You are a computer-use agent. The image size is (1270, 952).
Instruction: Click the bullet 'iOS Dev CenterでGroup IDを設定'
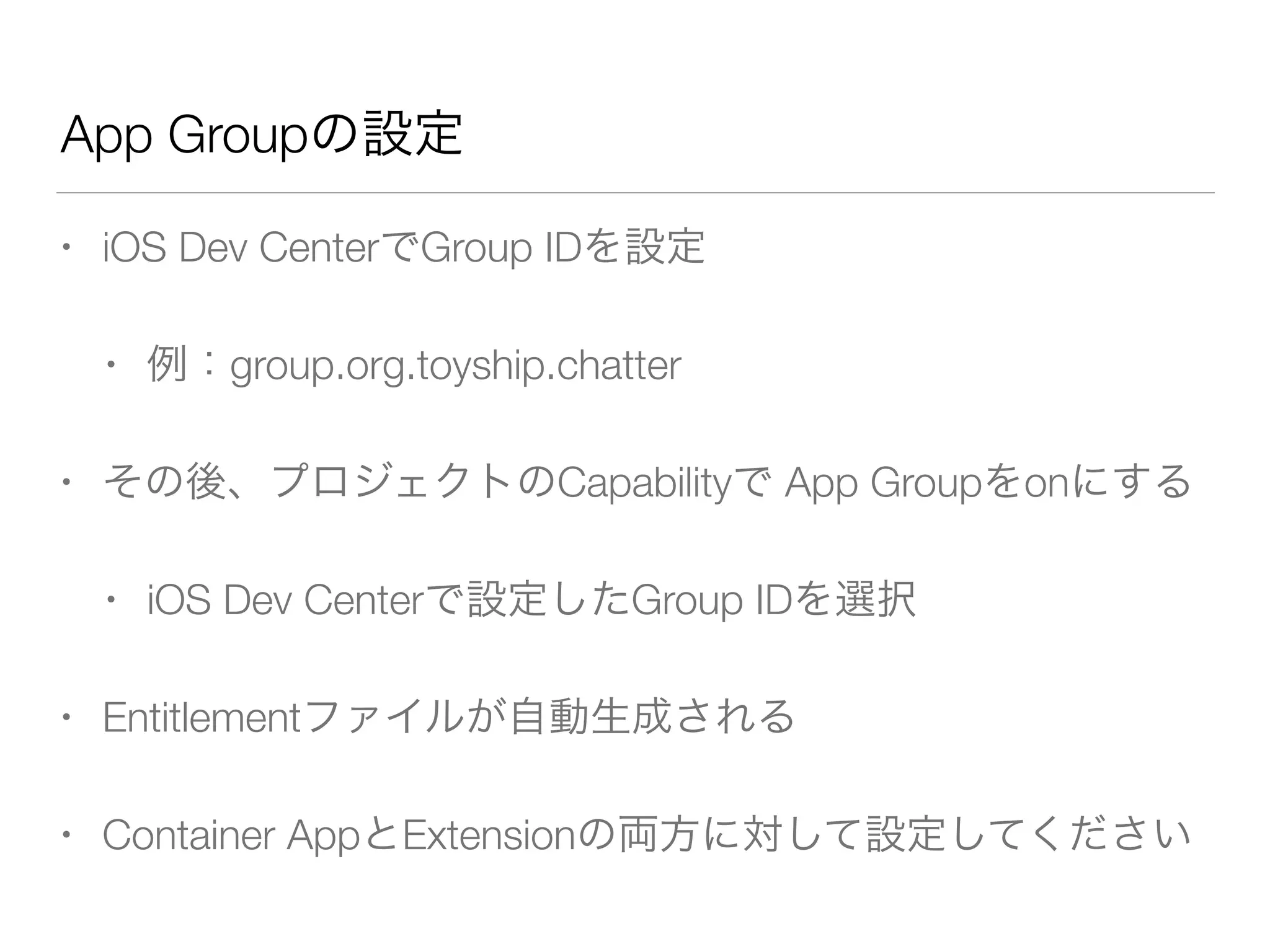click(404, 248)
